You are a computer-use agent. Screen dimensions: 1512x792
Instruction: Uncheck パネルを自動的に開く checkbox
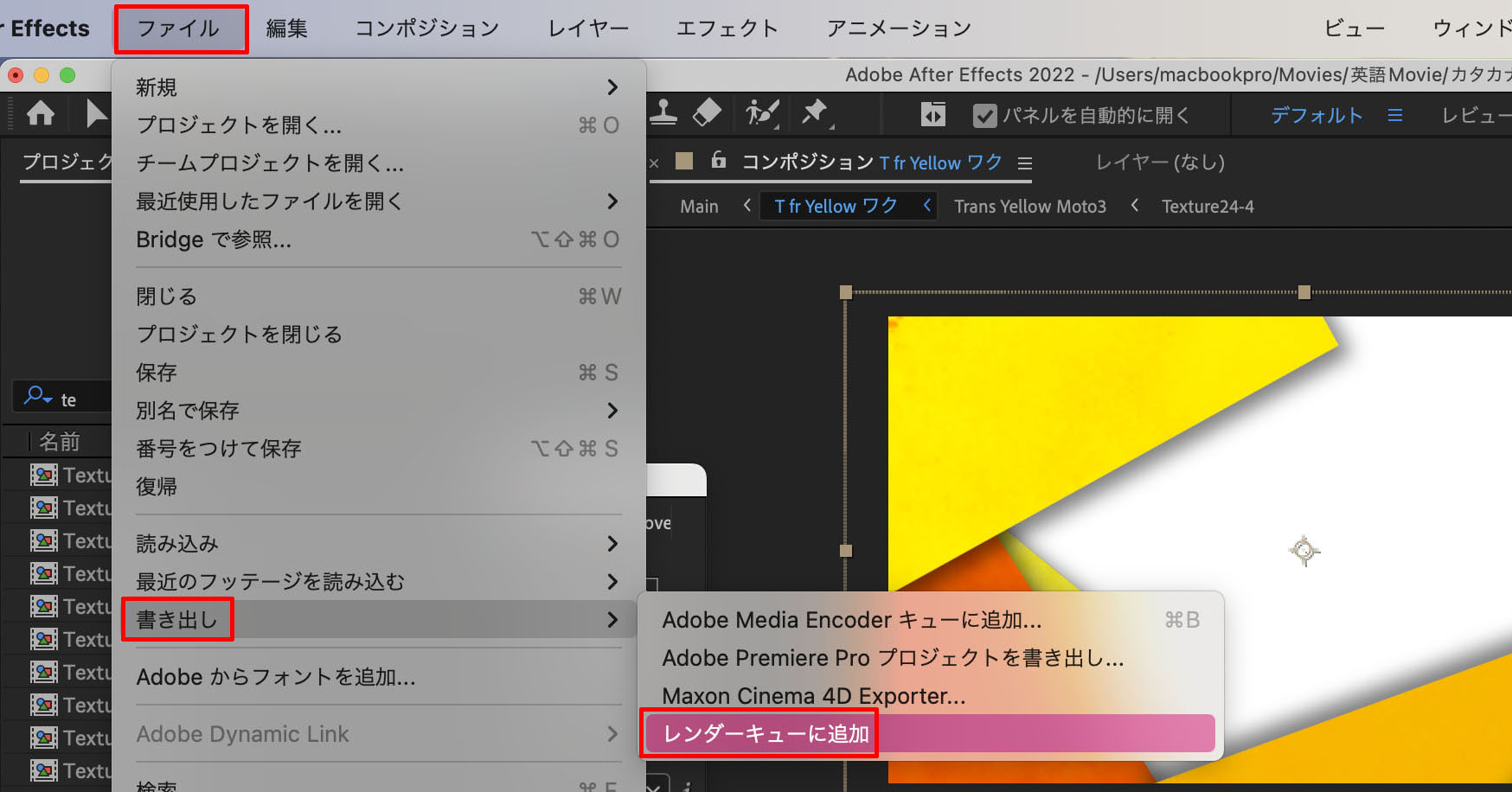986,113
